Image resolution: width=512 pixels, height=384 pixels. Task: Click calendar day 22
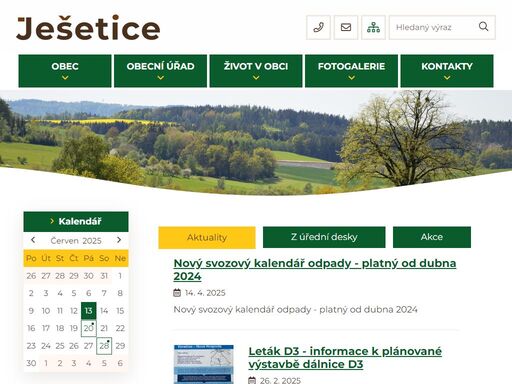120,328
